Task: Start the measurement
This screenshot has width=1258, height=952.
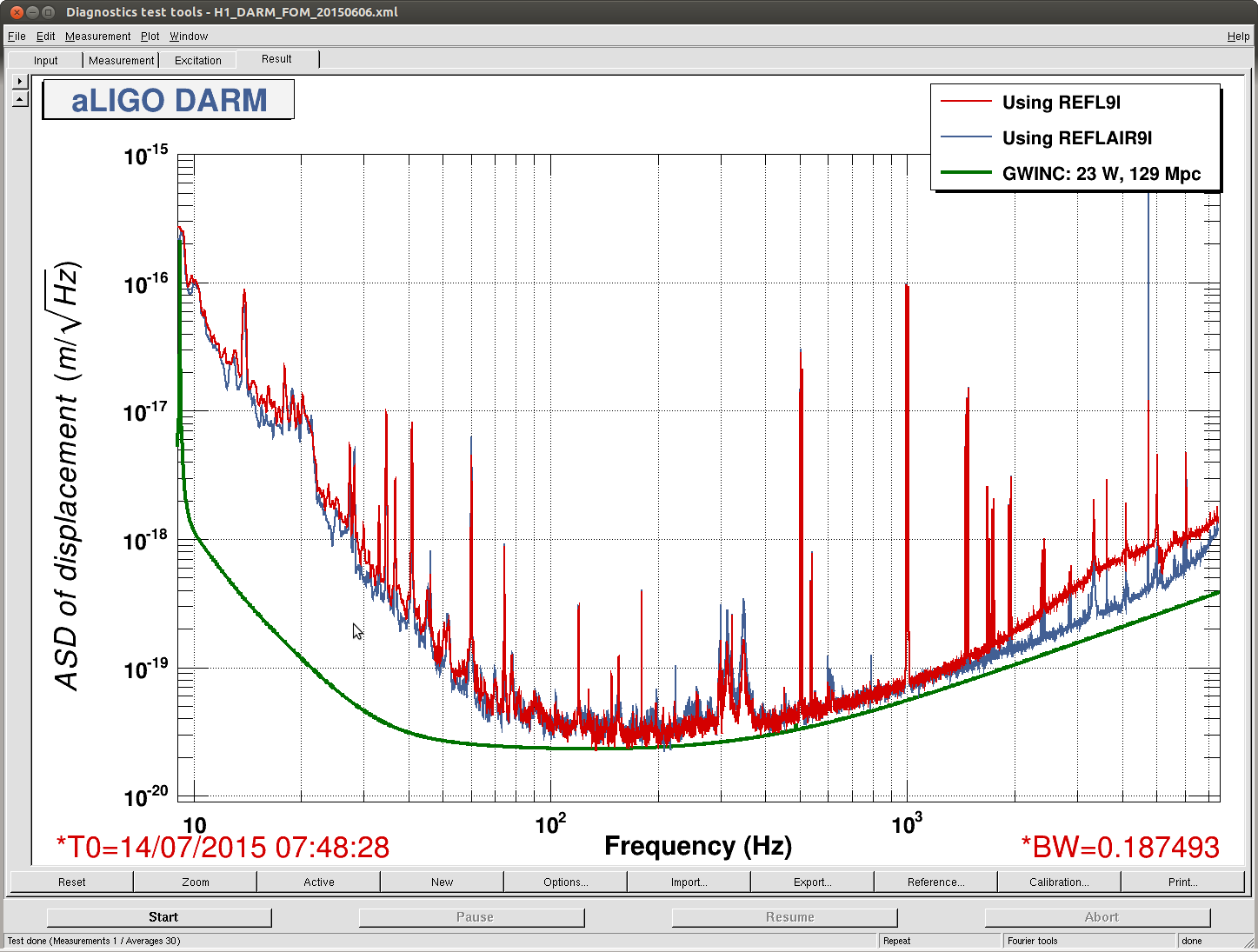Action: click(x=159, y=917)
